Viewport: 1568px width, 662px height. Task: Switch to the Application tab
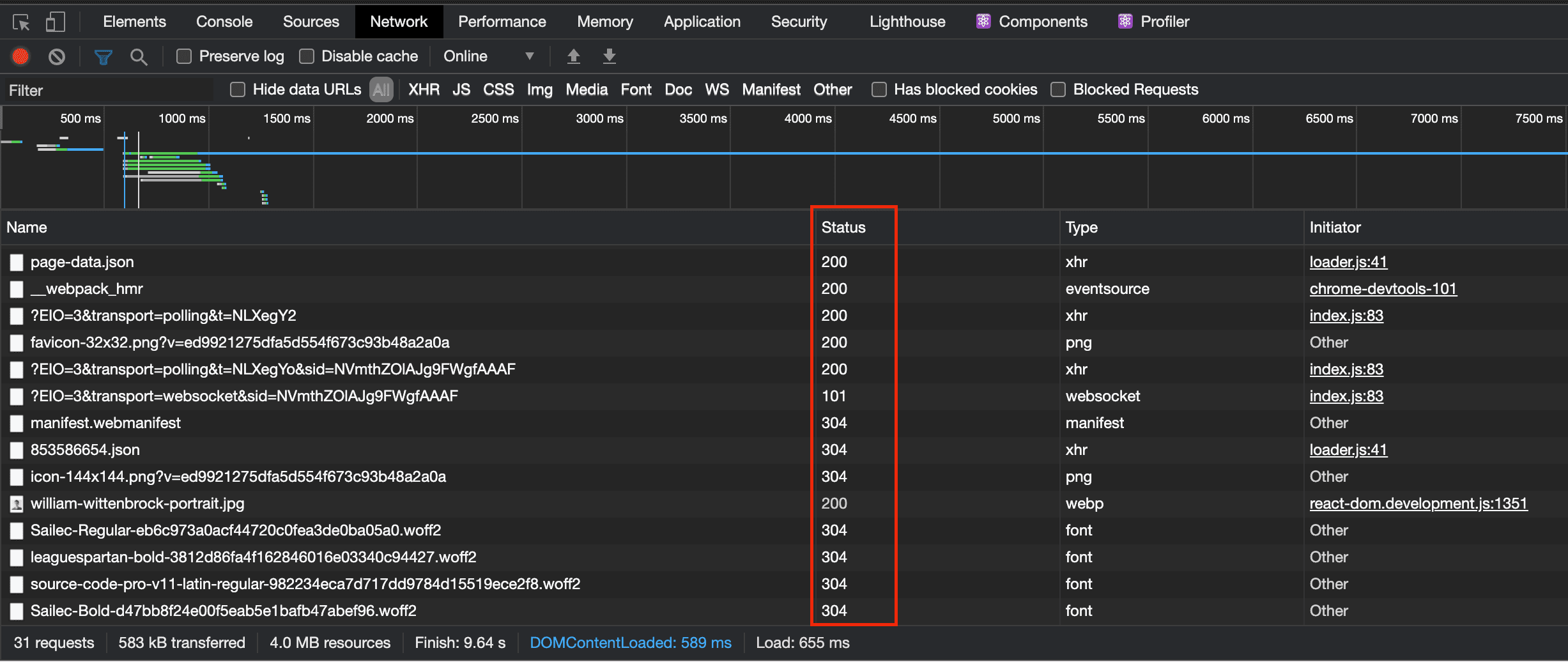click(x=702, y=22)
